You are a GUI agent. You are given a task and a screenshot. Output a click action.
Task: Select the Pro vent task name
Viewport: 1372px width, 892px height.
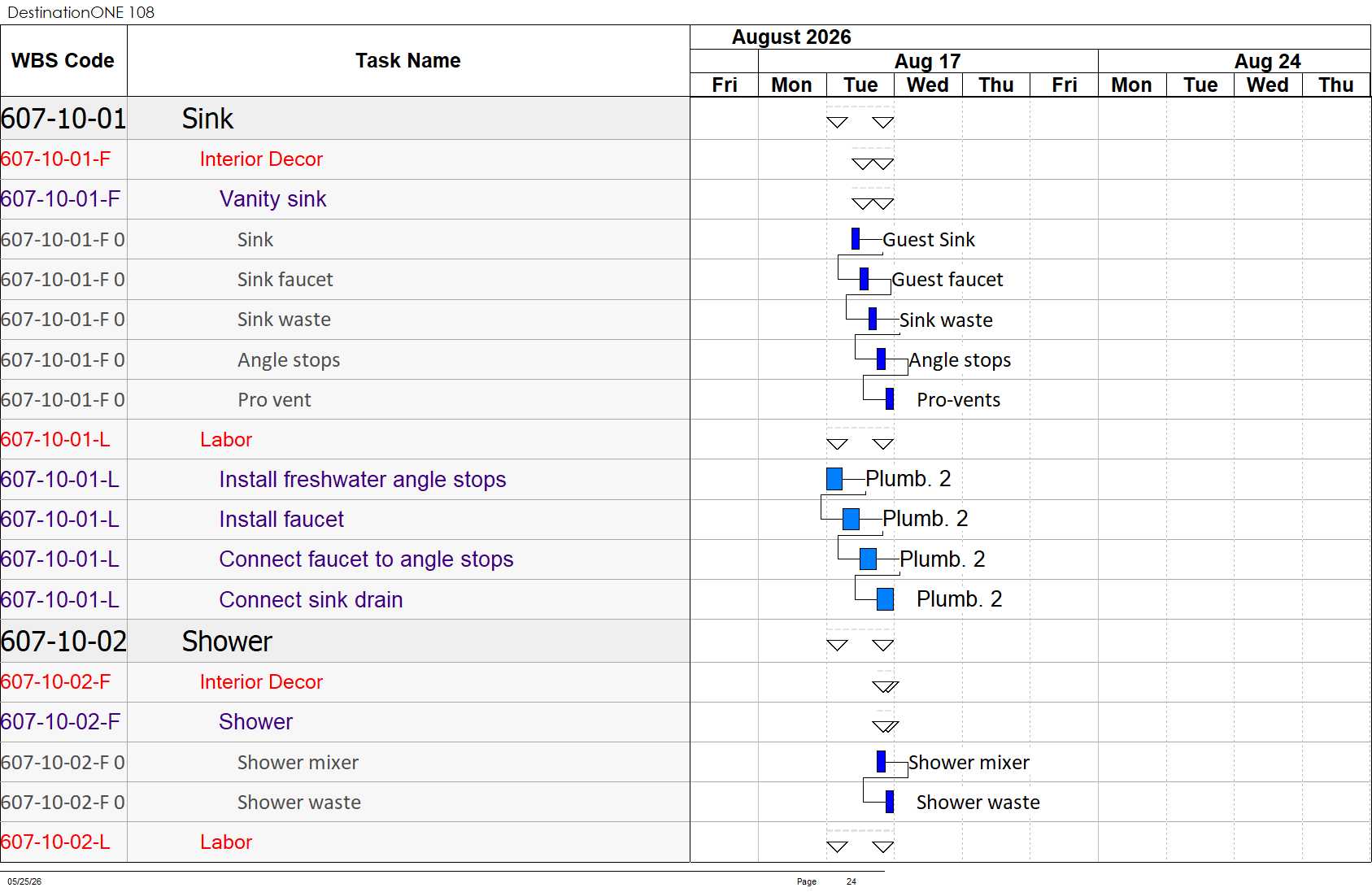point(274,400)
